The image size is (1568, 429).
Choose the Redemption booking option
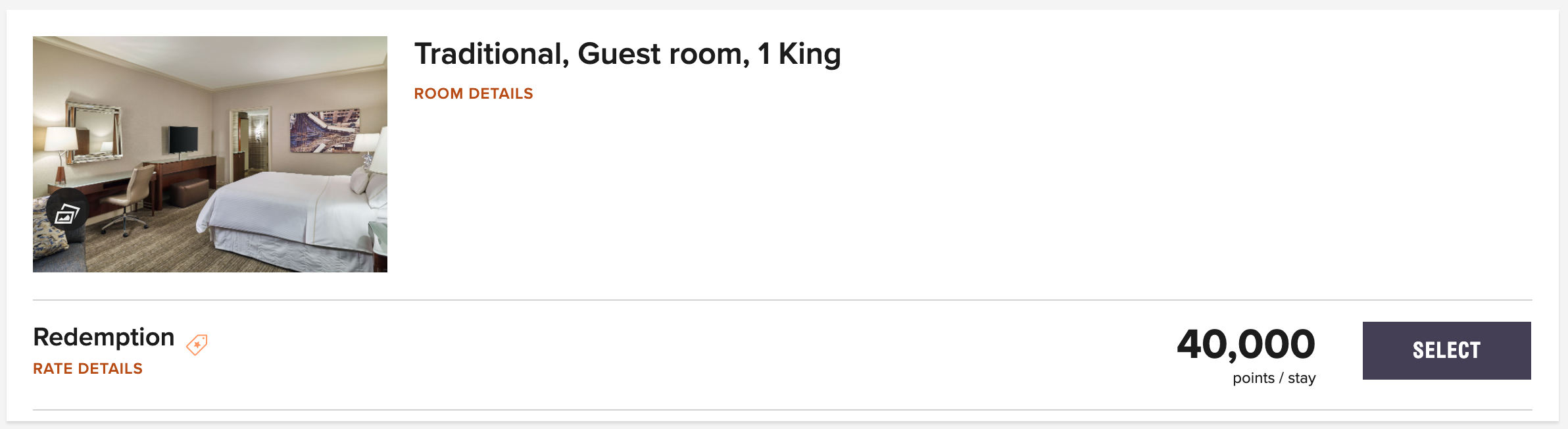[x=1445, y=350]
